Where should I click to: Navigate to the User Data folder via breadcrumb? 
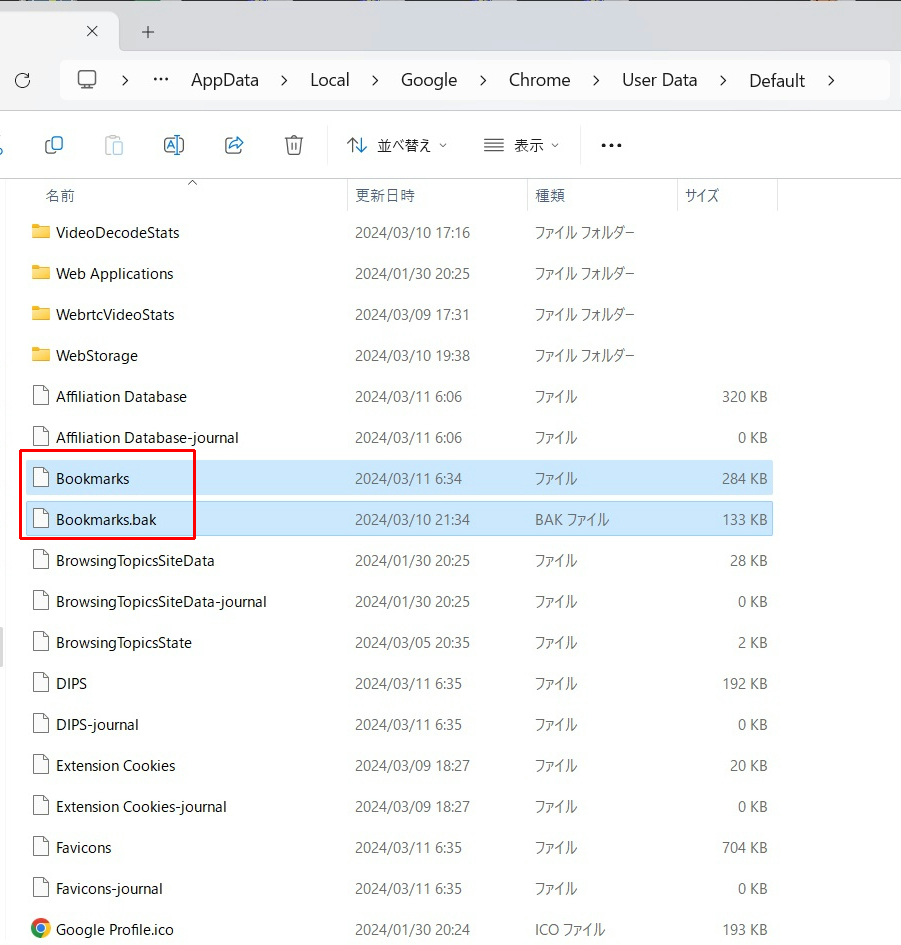(x=659, y=80)
